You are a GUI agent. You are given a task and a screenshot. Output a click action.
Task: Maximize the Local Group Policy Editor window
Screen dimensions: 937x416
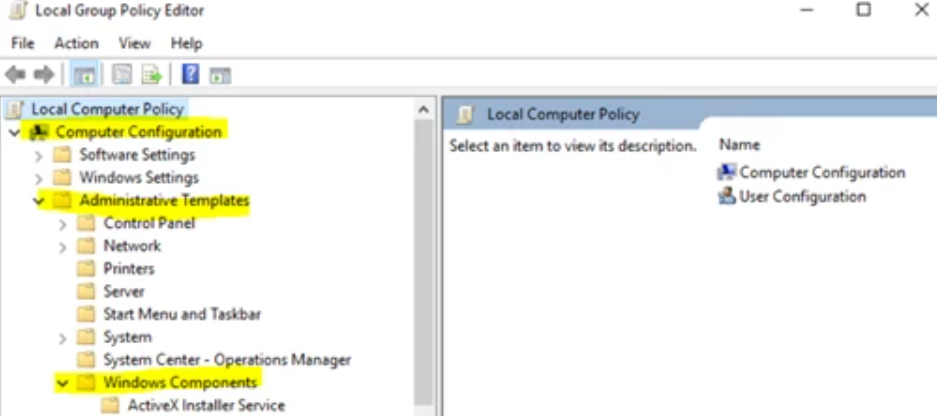click(x=863, y=10)
